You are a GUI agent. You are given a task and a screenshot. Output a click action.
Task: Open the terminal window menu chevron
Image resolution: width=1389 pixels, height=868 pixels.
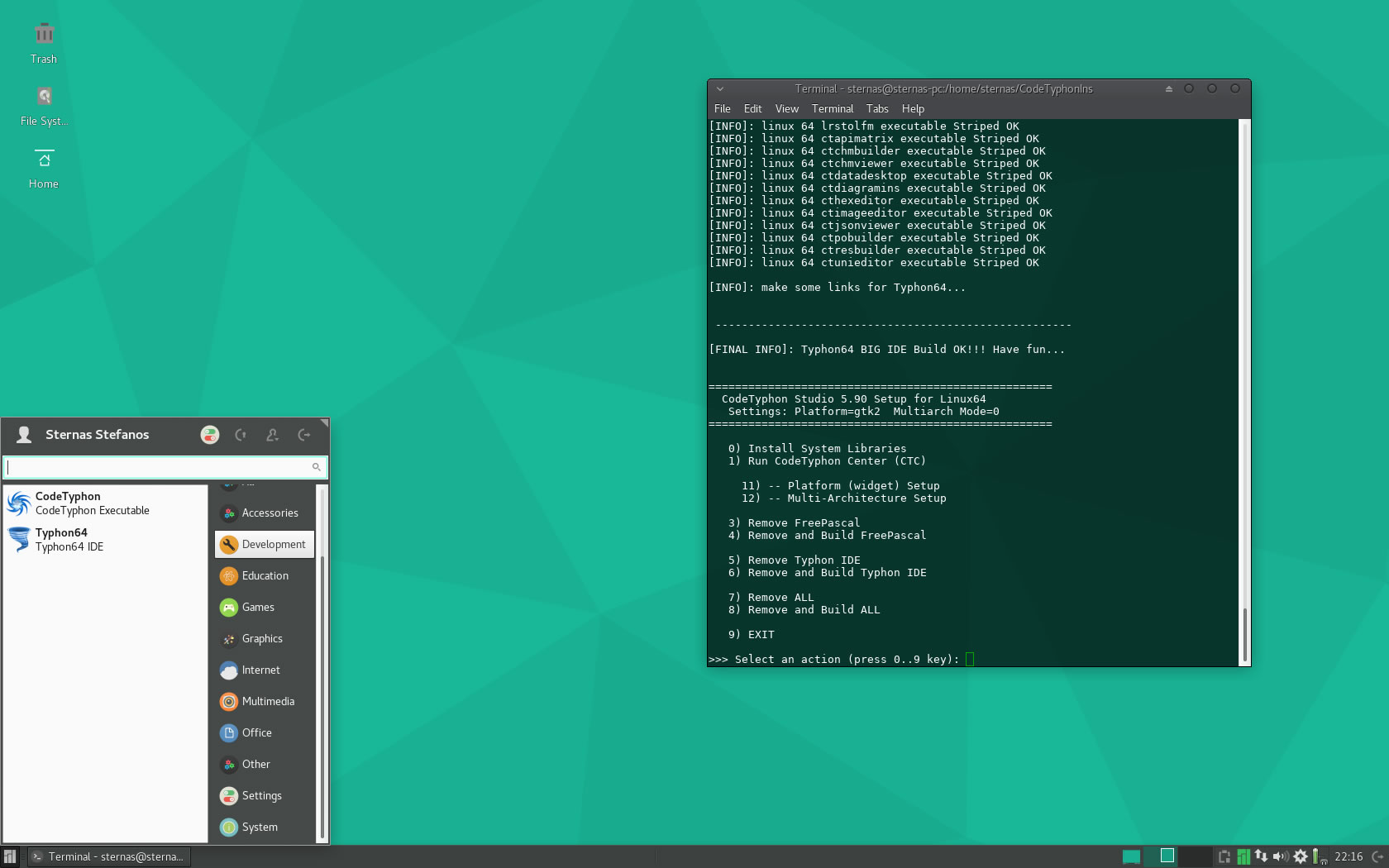click(720, 89)
